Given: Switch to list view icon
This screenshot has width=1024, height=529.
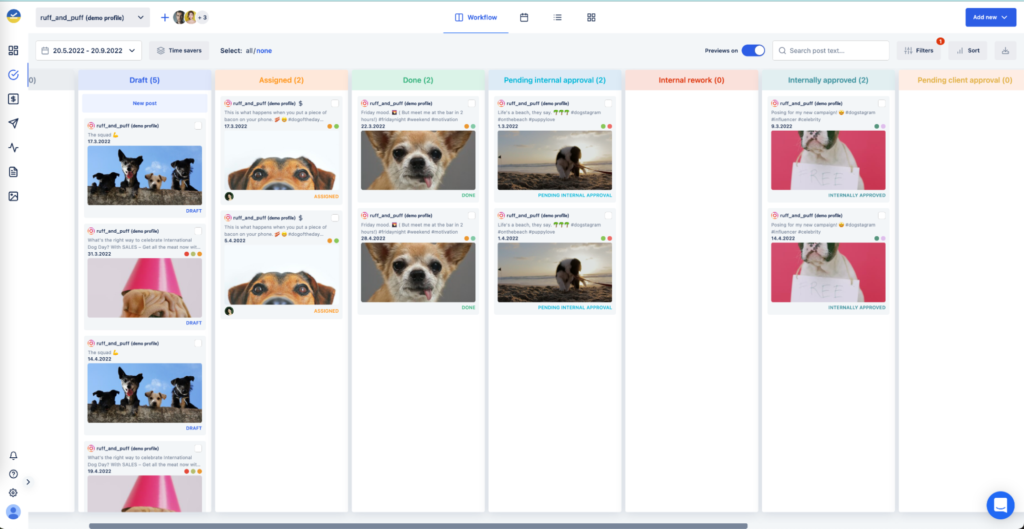Looking at the screenshot, I should click(557, 17).
